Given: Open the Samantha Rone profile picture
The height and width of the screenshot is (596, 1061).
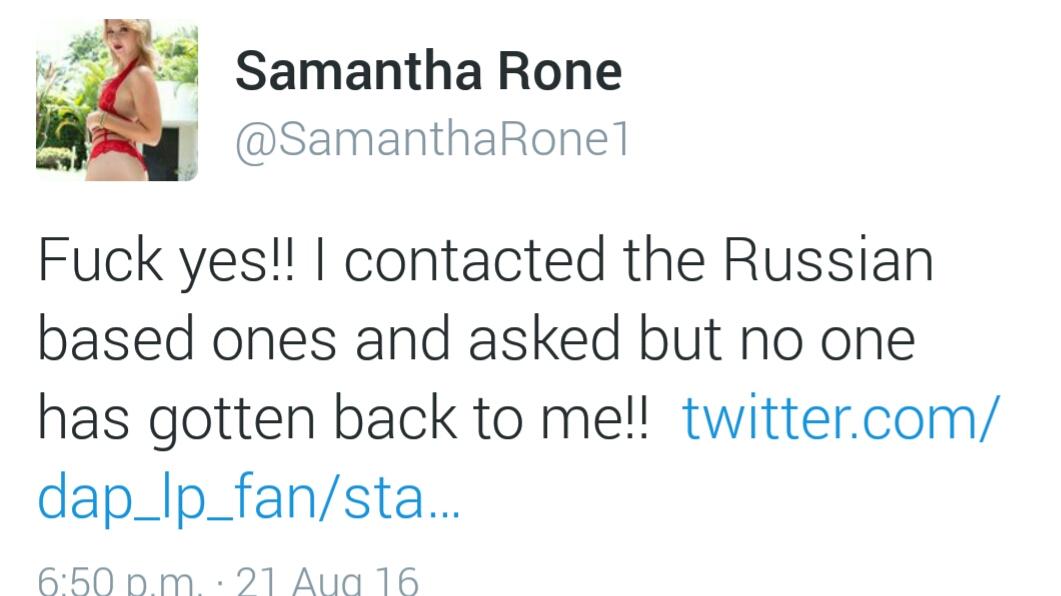Looking at the screenshot, I should (116, 100).
